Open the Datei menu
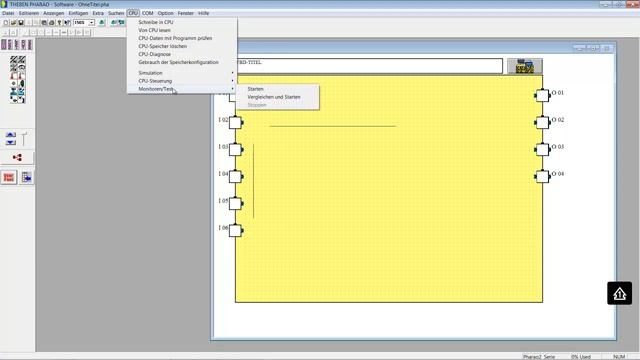640x360 pixels. [x=8, y=13]
